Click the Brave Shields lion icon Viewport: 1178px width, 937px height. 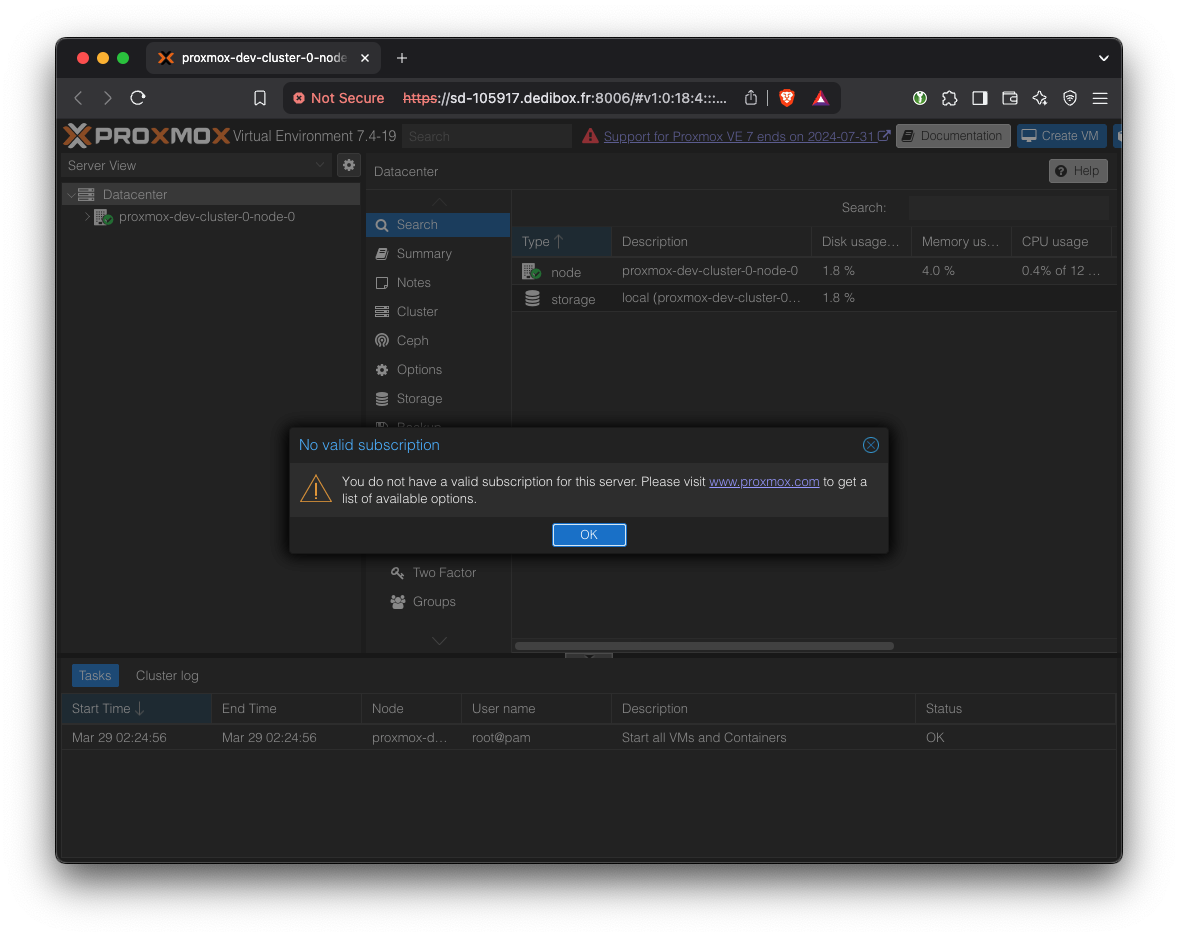point(787,98)
